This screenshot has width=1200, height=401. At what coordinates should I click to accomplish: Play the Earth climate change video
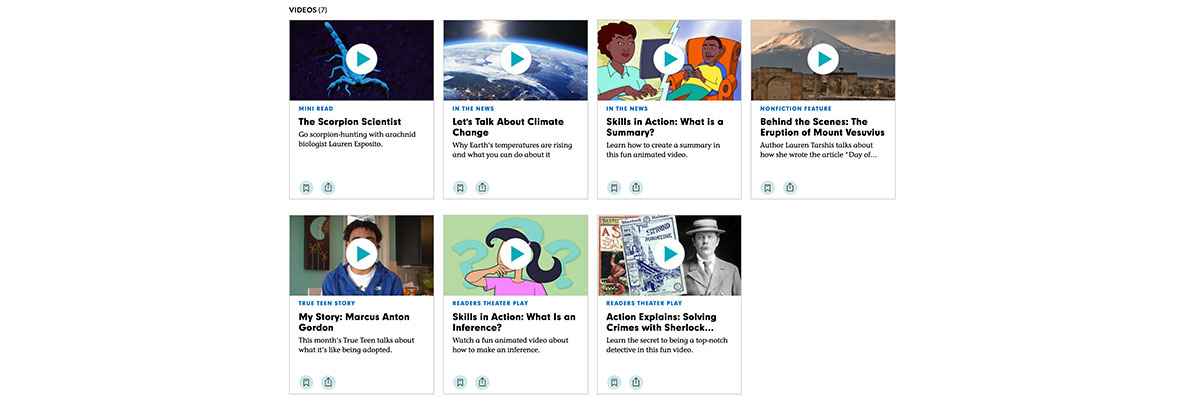(516, 60)
